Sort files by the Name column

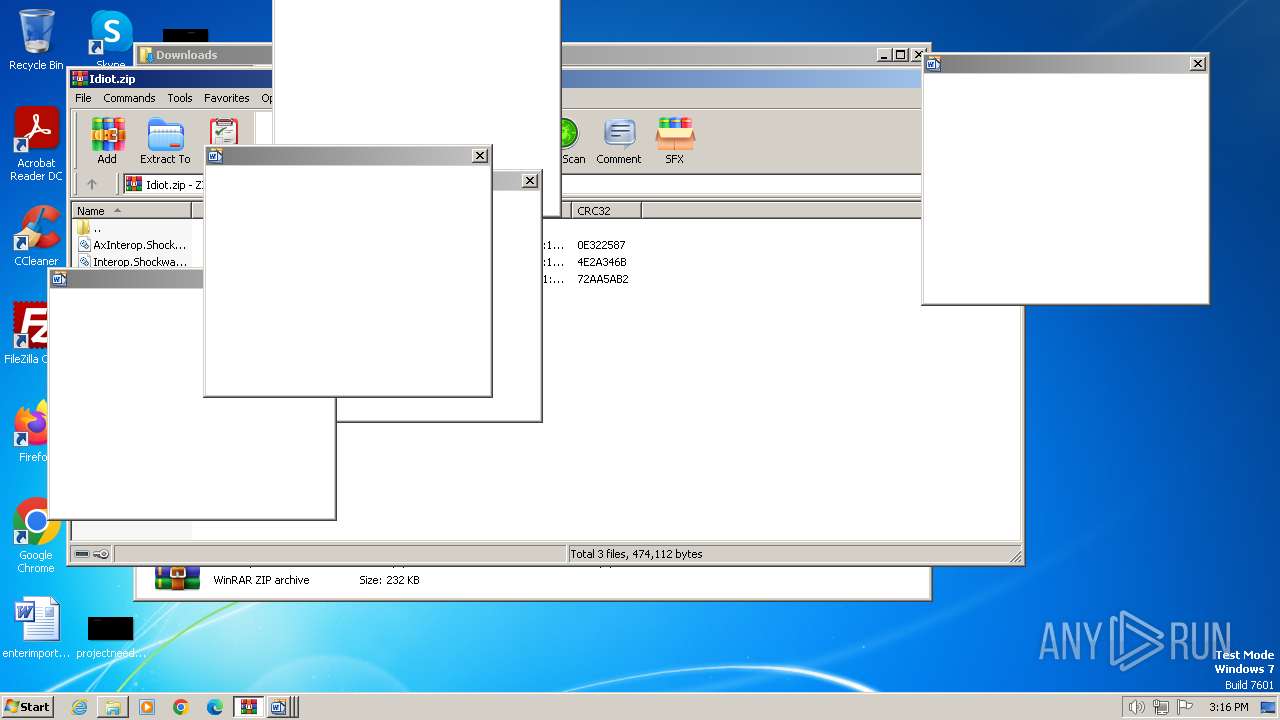(131, 211)
